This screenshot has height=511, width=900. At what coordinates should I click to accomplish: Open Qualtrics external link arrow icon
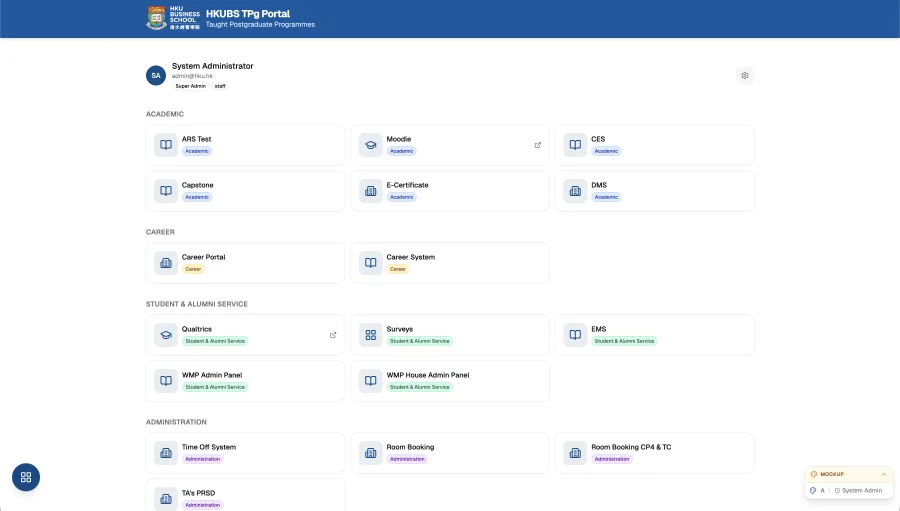(x=333, y=335)
